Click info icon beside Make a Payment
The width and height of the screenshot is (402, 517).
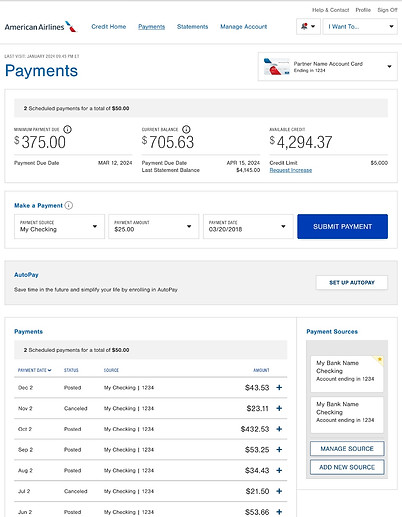coord(68,205)
